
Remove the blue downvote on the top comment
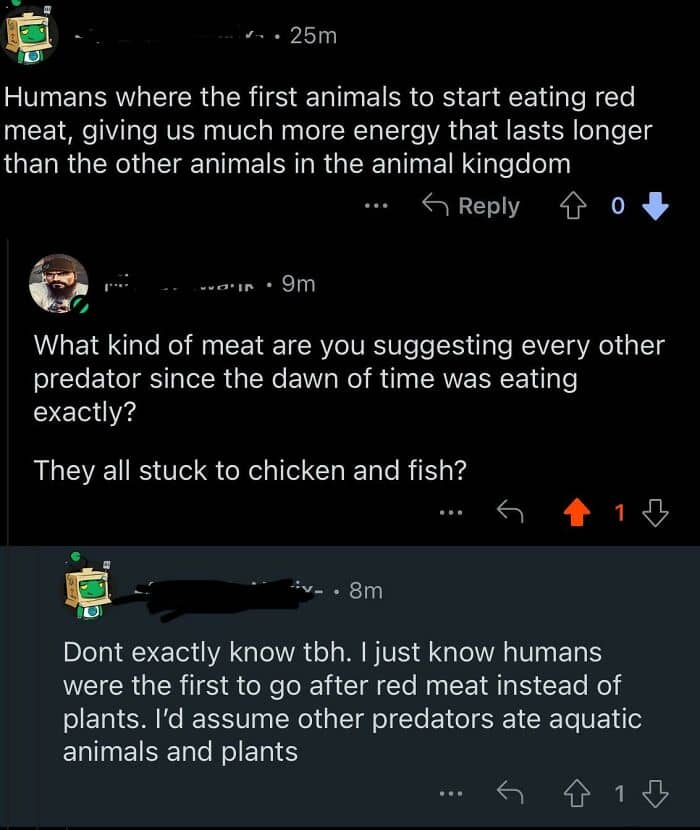click(x=654, y=206)
